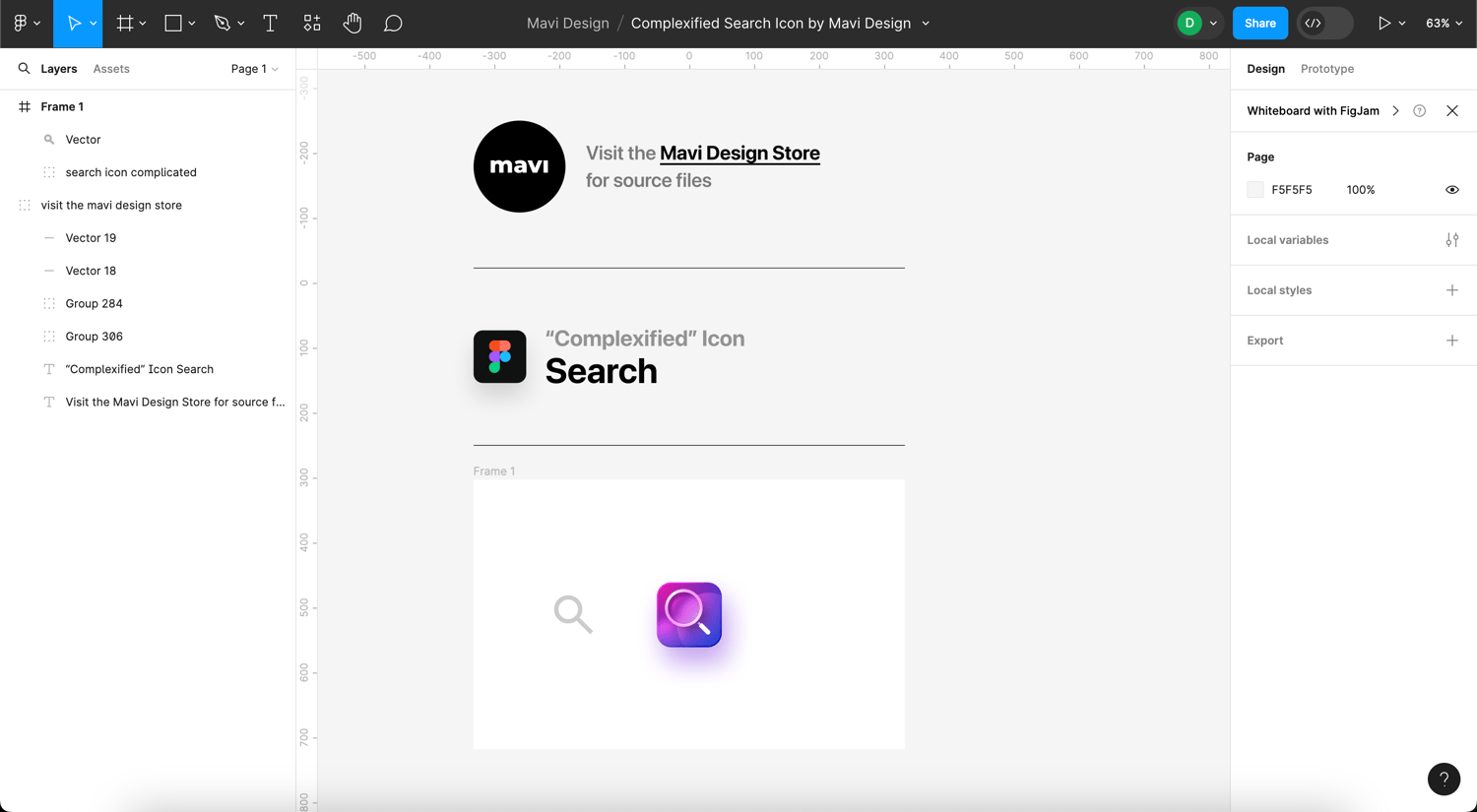The image size is (1477, 812).
Task: Click the Vector 19 layer line icon
Action: pyautogui.click(x=49, y=238)
